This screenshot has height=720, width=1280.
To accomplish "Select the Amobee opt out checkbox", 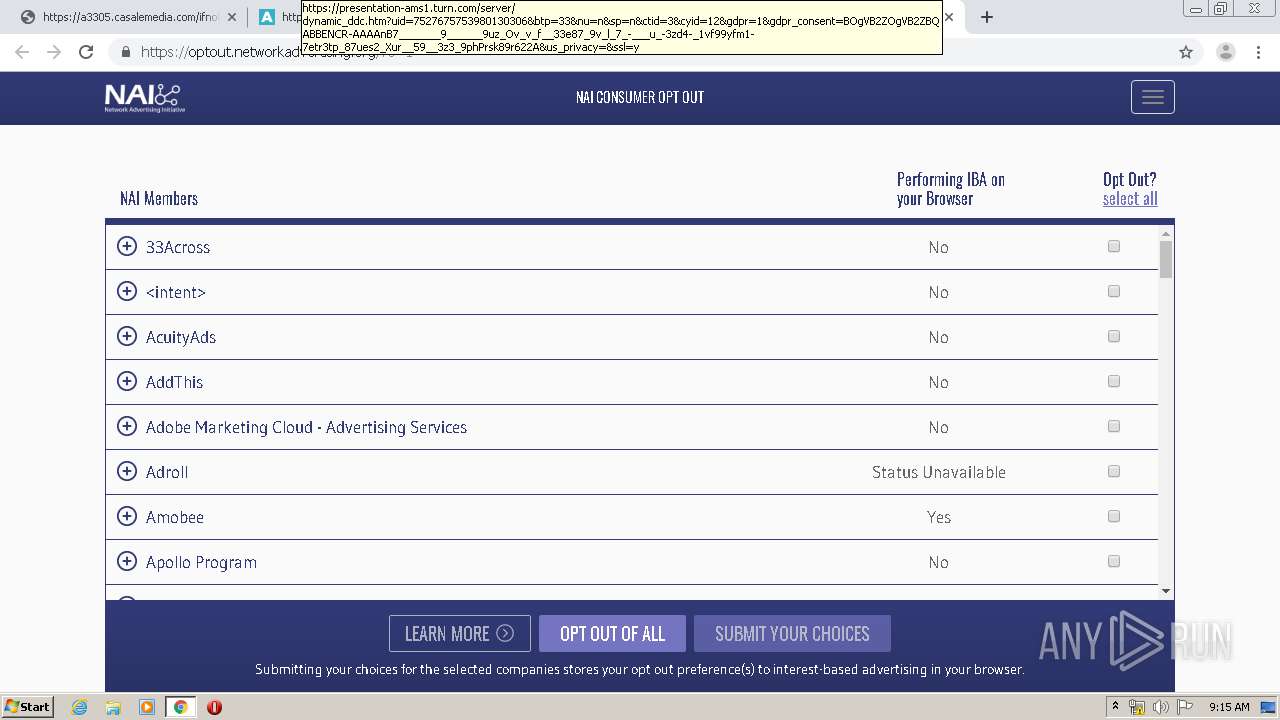I will (1114, 516).
